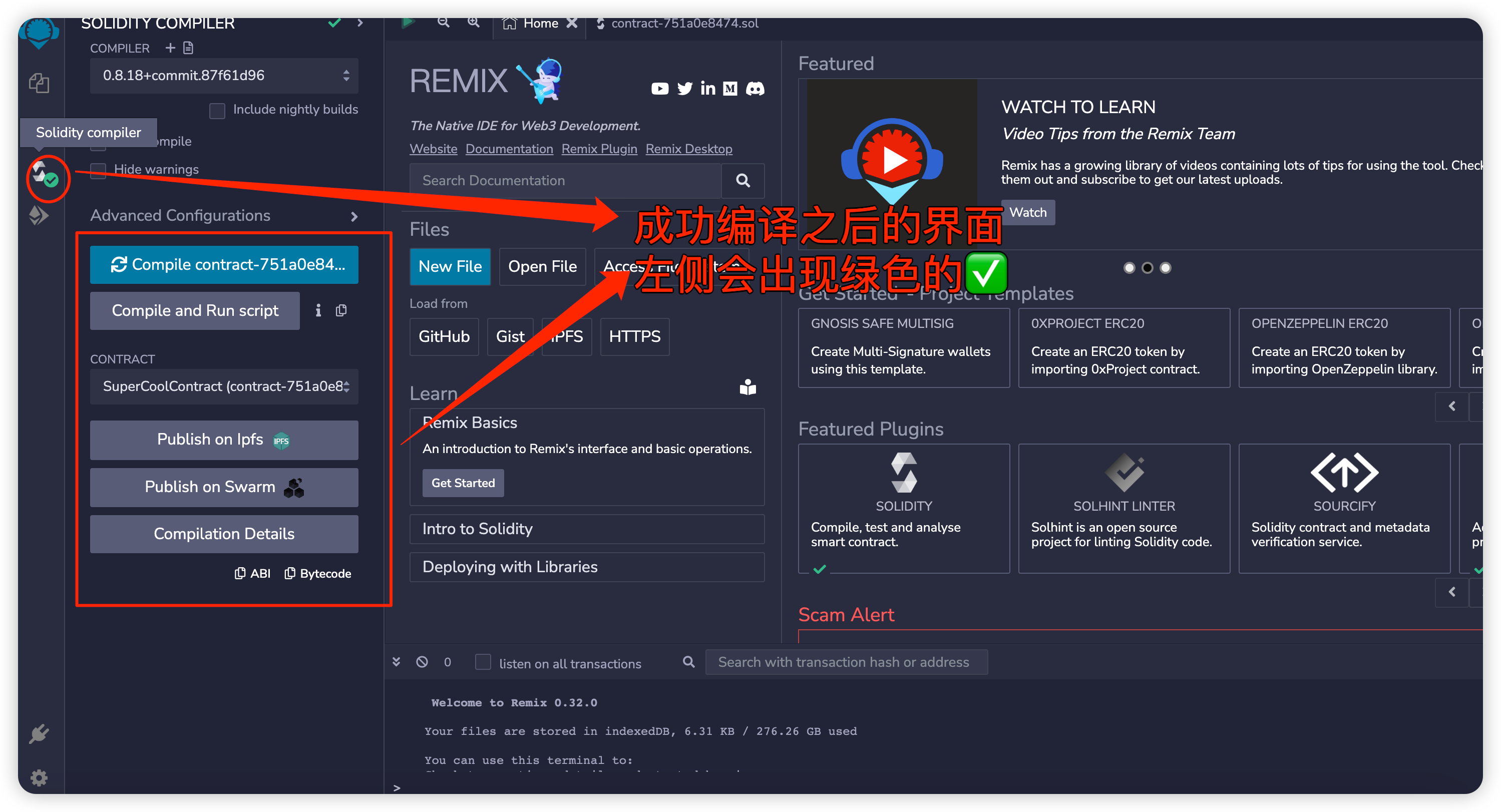Open the compiler version dropdown 0.8.18
This screenshot has width=1501, height=812.
224,76
